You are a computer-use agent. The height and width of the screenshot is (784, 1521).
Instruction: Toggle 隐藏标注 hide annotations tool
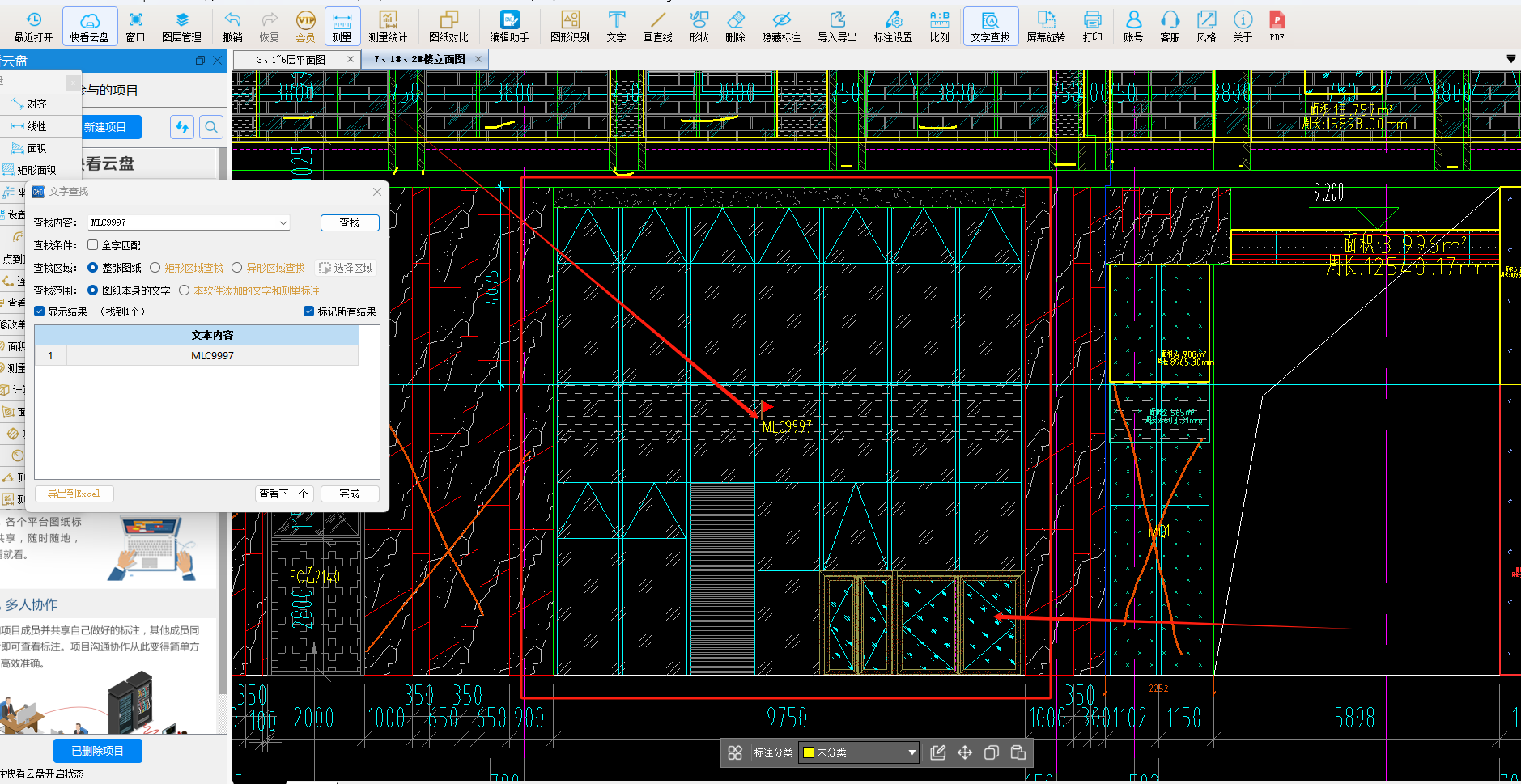(782, 27)
